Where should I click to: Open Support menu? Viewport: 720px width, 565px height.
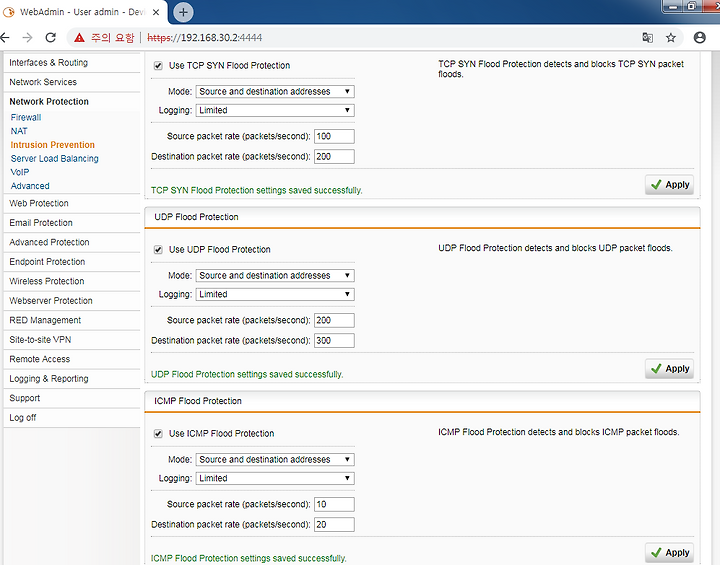coord(72,398)
